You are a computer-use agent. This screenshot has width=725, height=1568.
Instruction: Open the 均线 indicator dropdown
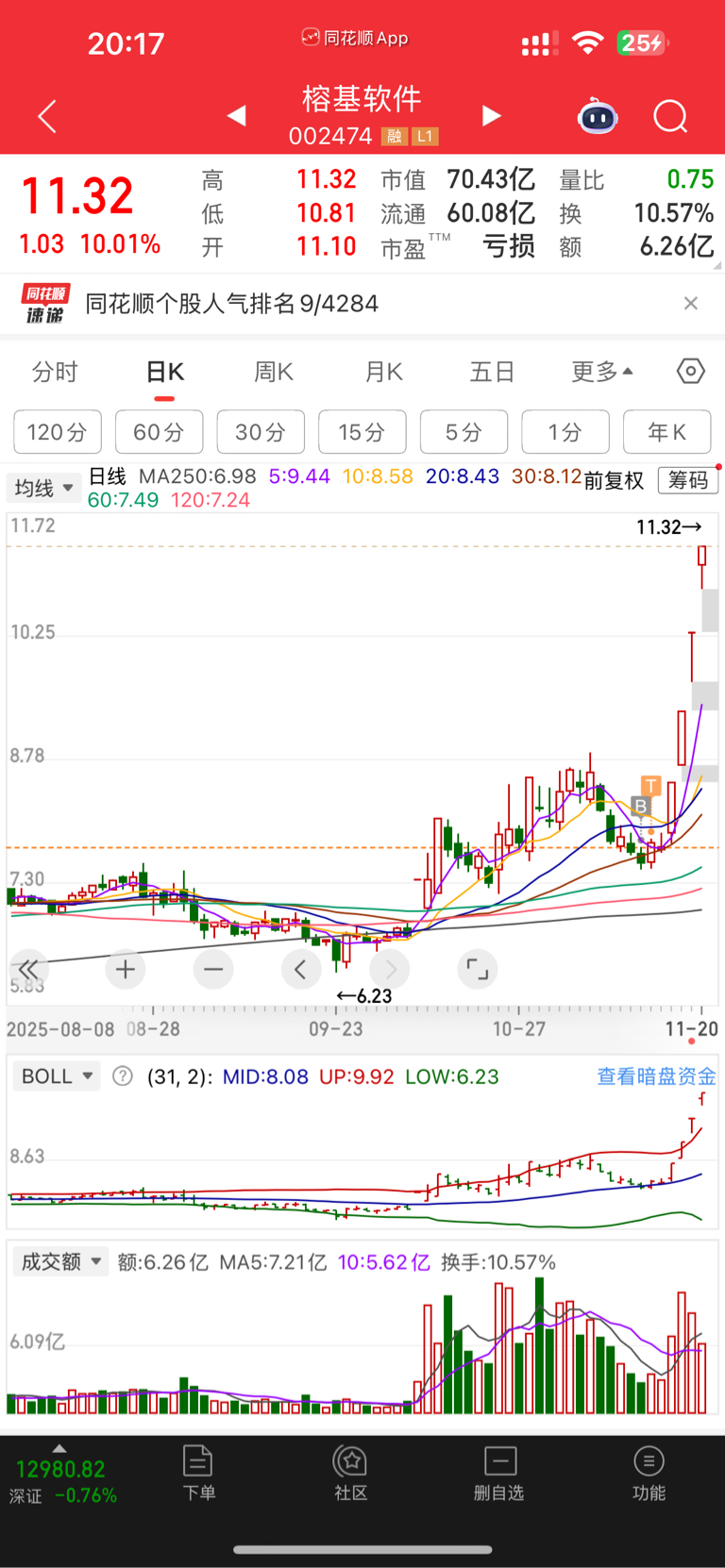point(43,488)
